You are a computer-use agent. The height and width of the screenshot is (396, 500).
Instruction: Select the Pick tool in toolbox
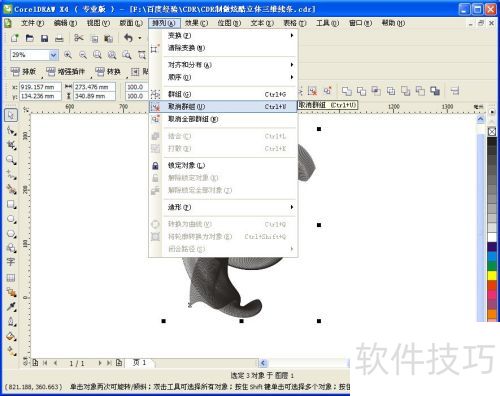pyautogui.click(x=11, y=115)
